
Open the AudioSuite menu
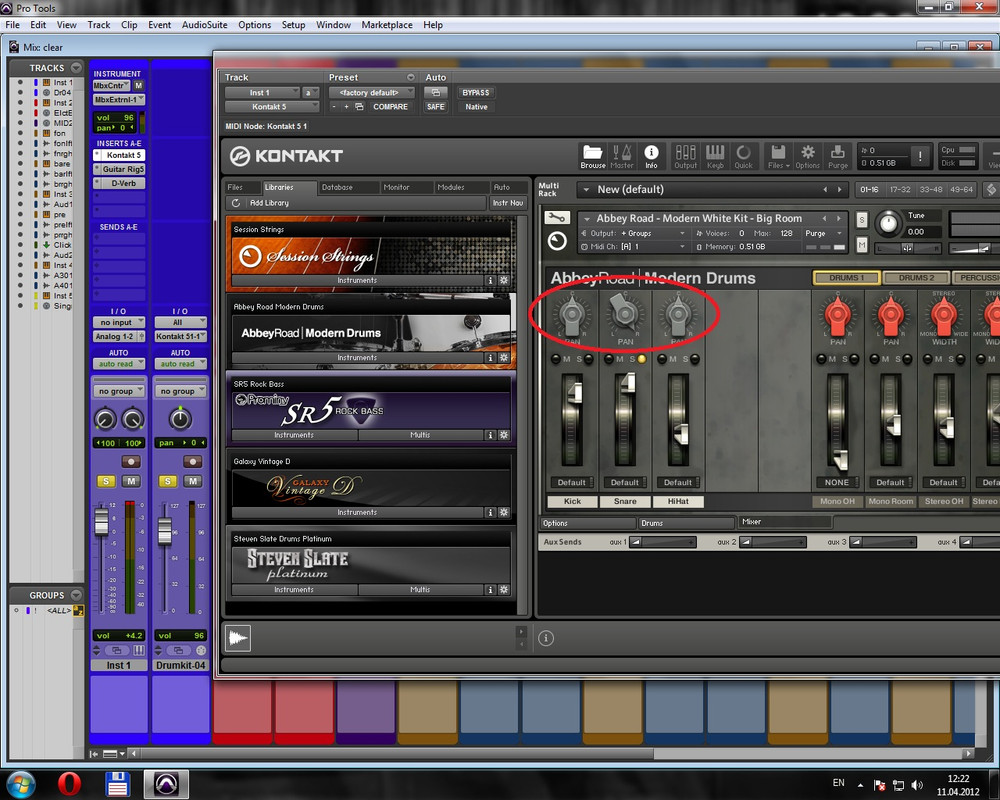[204, 25]
